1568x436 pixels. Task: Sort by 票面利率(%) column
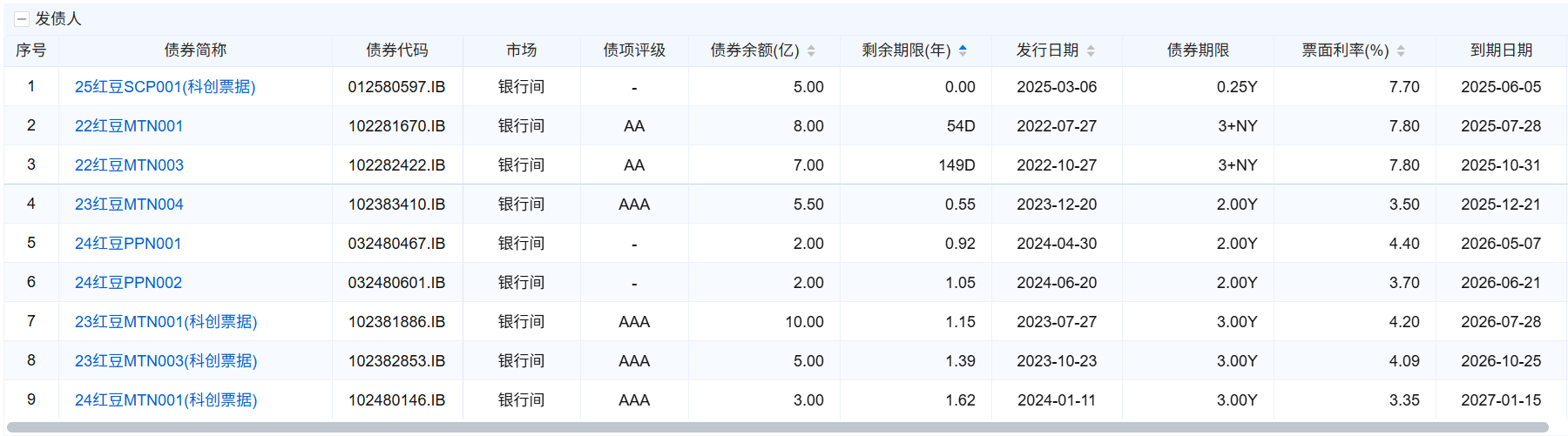tap(1401, 50)
